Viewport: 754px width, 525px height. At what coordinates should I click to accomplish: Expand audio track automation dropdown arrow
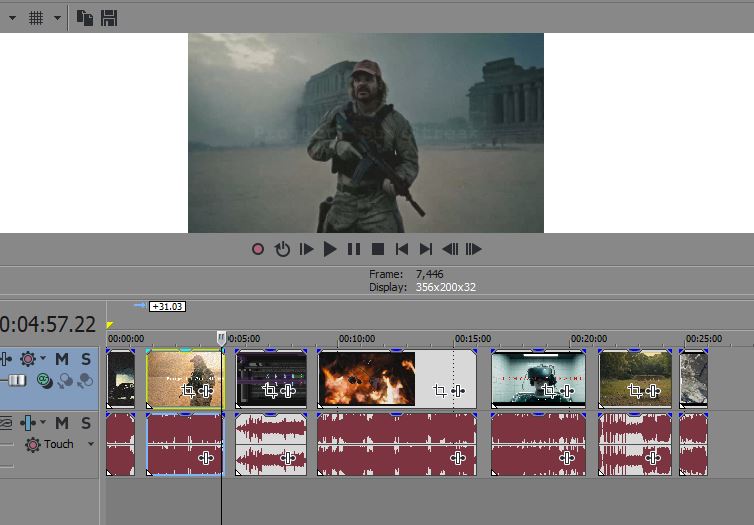[x=43, y=422]
